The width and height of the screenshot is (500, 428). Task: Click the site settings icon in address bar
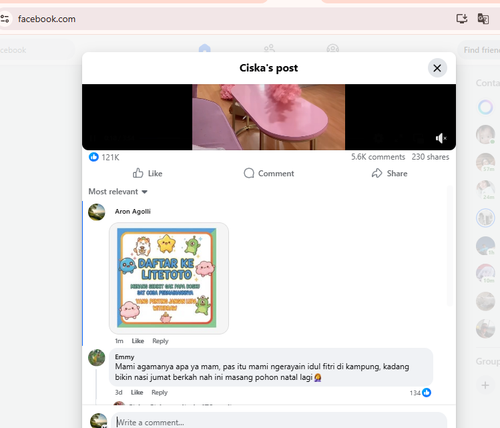tap(5, 19)
